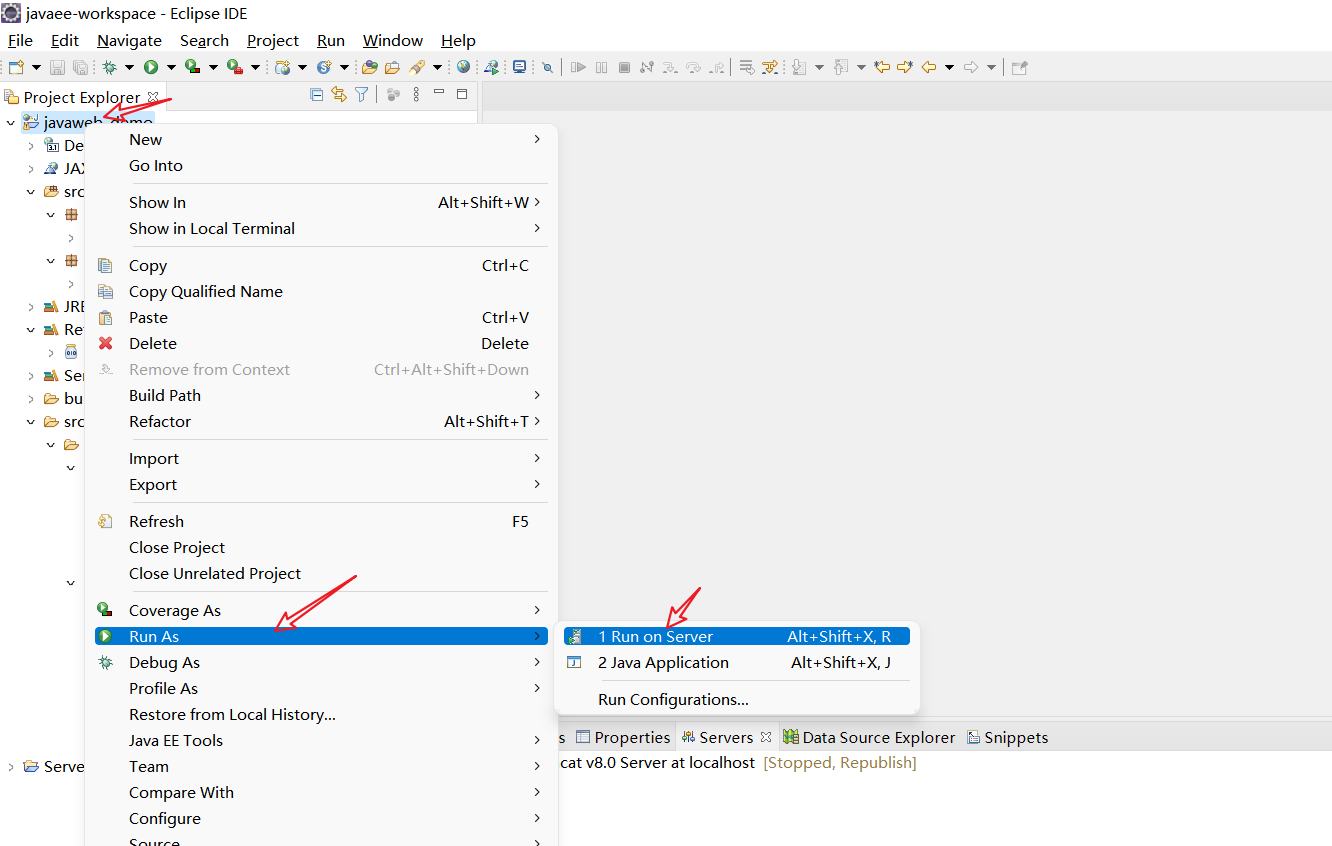Screen dimensions: 1332x846
Task: Select the Pin Editor icon at toolbar's right end
Action: (x=1019, y=66)
